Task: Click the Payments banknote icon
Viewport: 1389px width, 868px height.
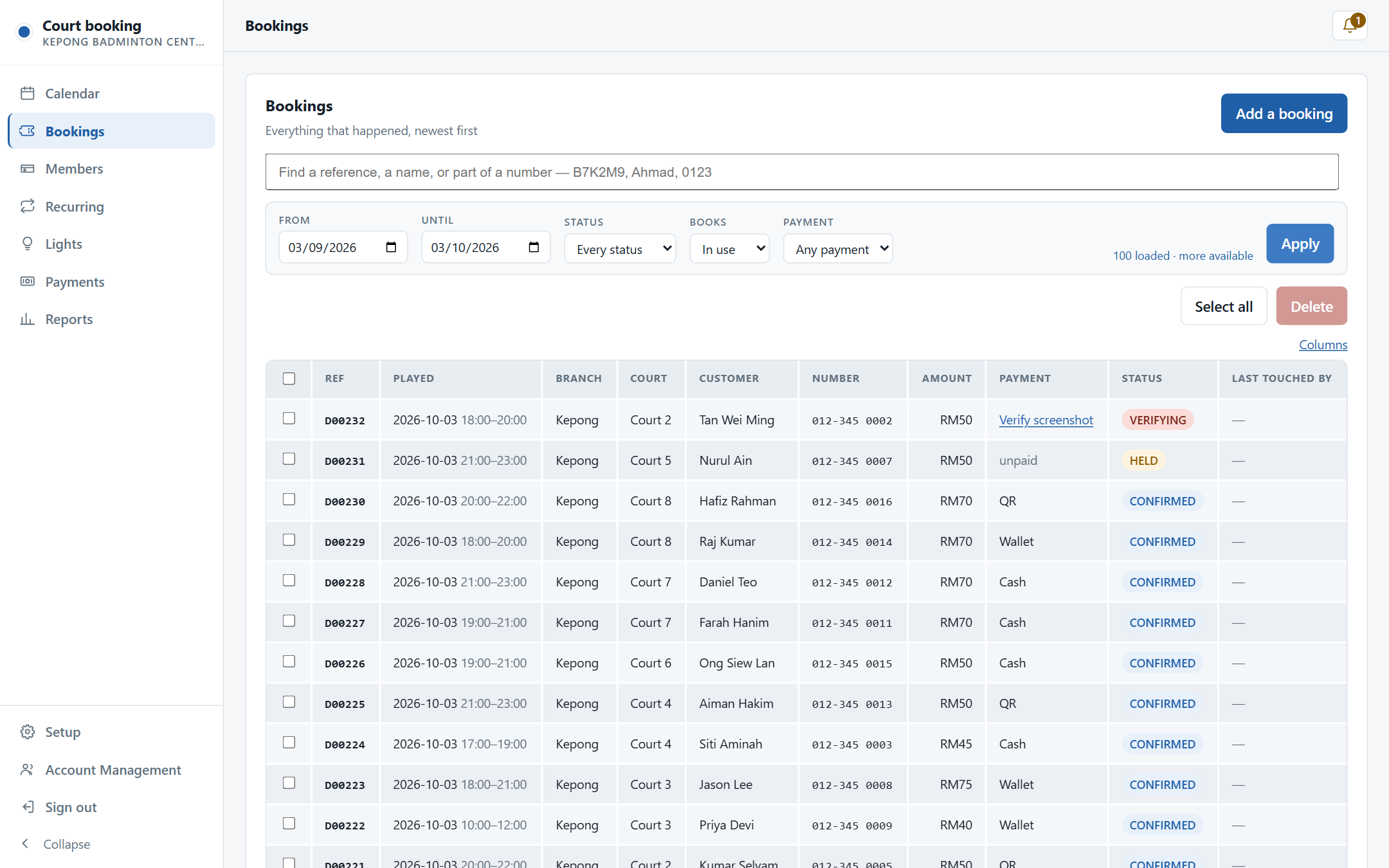Action: [x=27, y=282]
